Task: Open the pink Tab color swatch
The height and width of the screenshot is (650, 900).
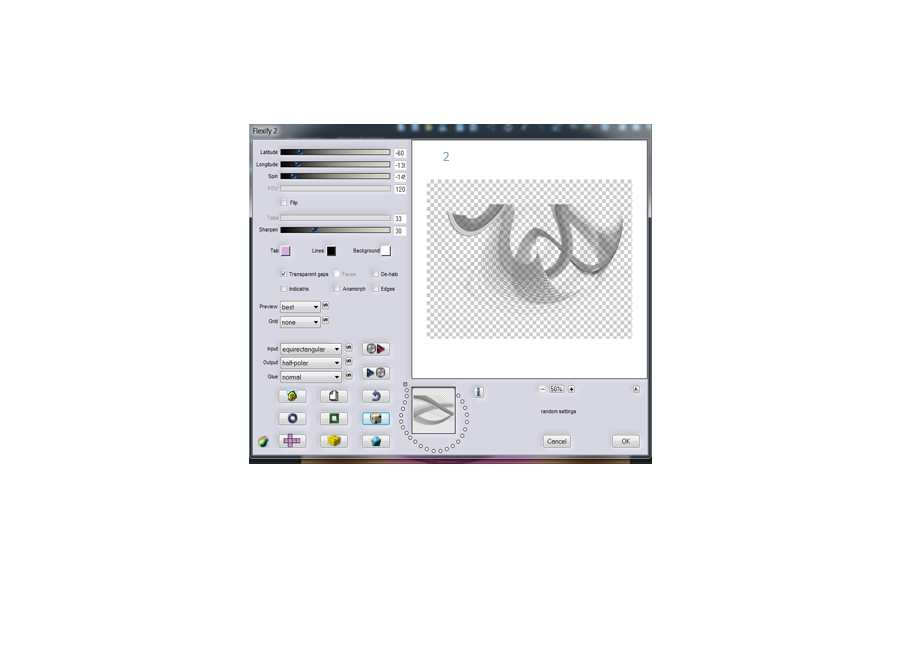Action: (286, 251)
